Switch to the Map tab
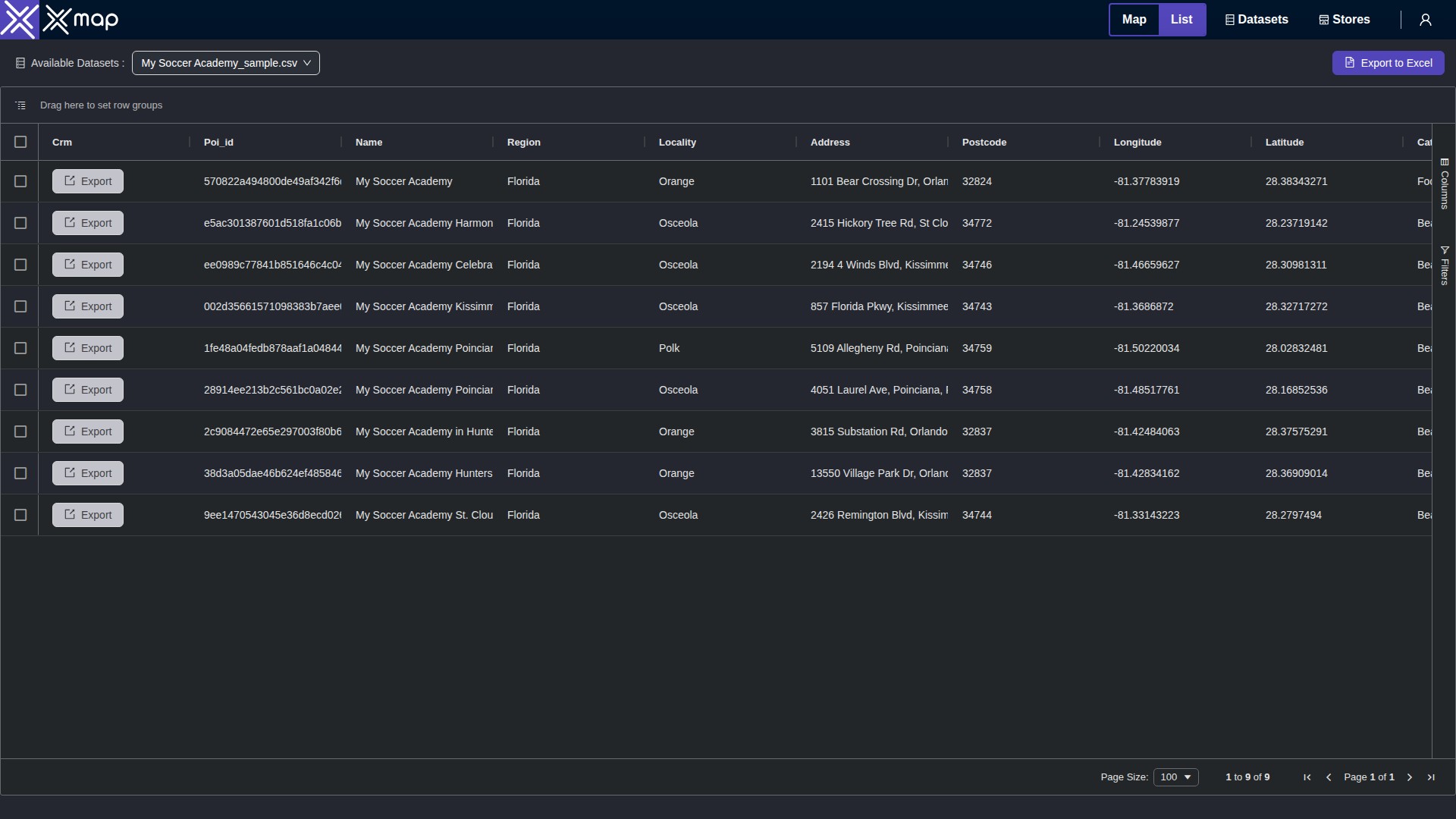This screenshot has height=819, width=1456. pos(1134,20)
